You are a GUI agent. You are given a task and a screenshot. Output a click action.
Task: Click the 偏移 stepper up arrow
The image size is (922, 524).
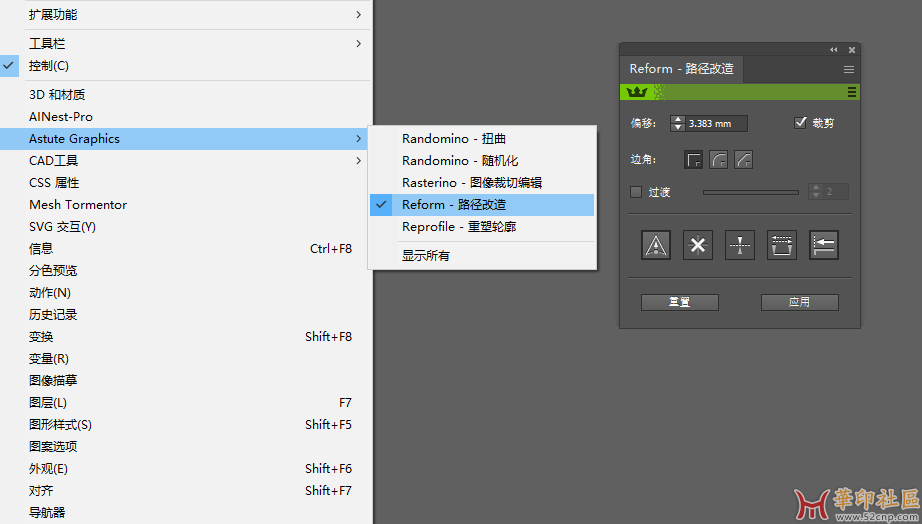point(678,119)
